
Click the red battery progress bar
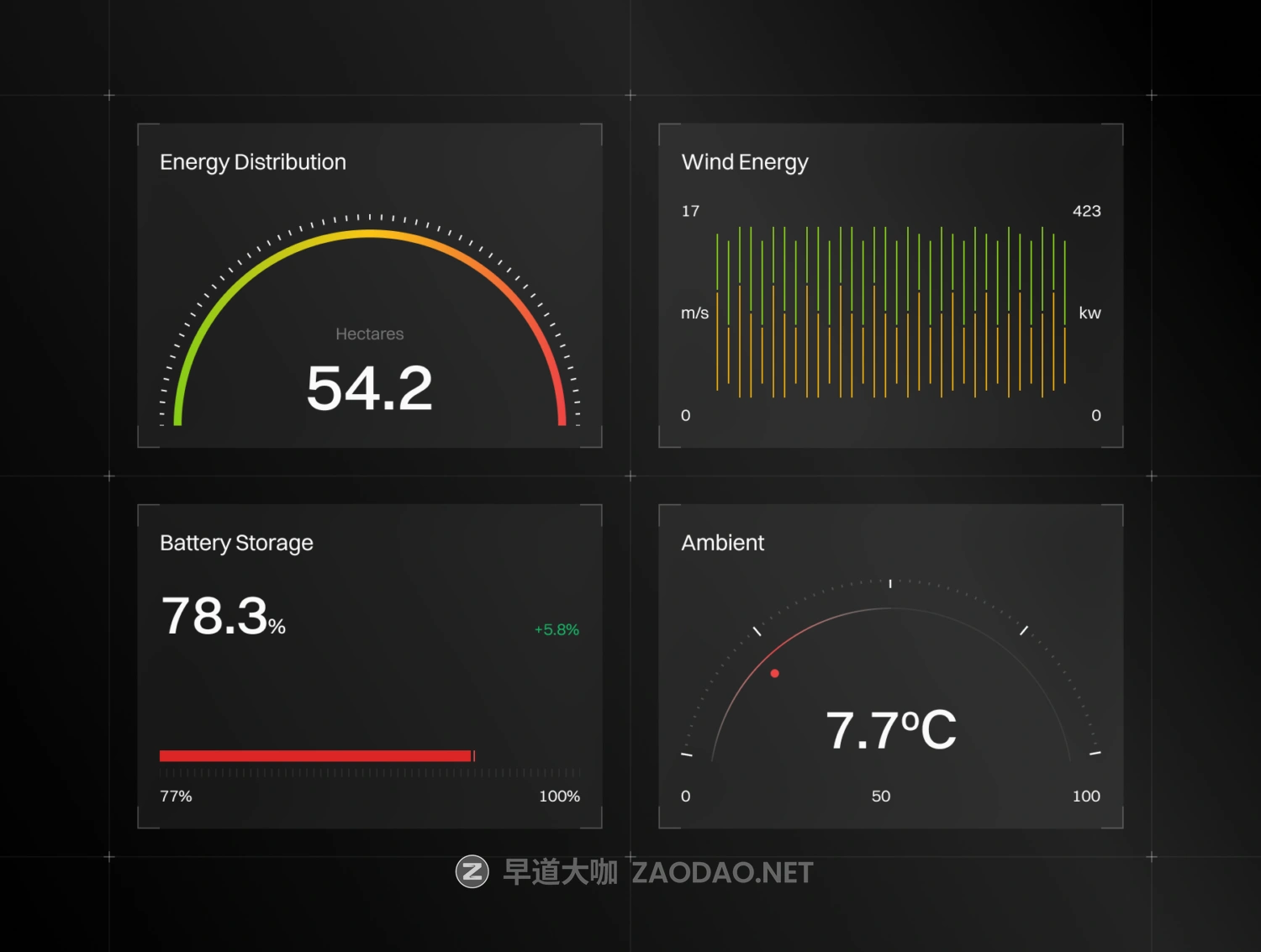coord(317,756)
